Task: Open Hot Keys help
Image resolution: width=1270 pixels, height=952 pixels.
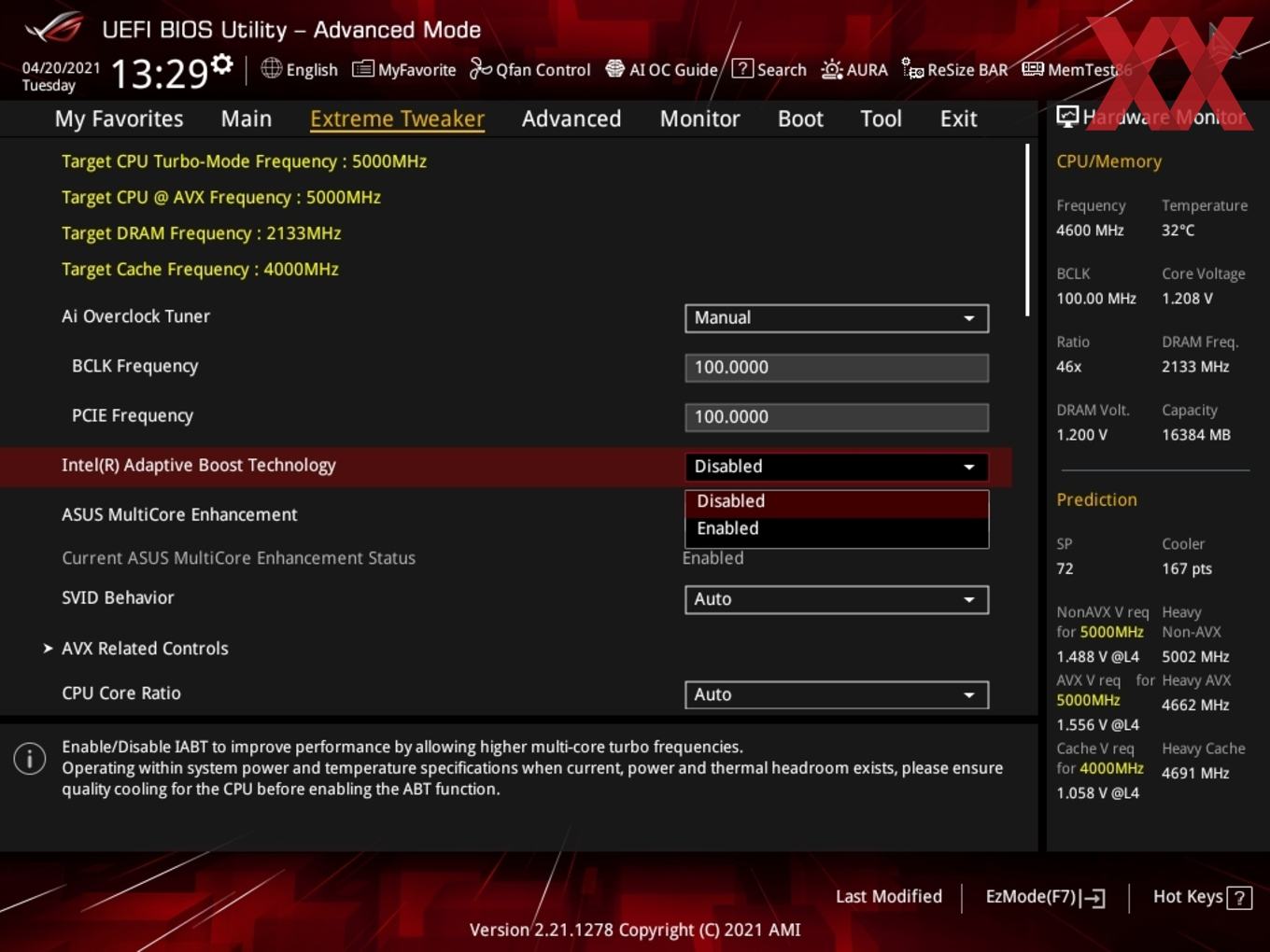Action: 1202,897
